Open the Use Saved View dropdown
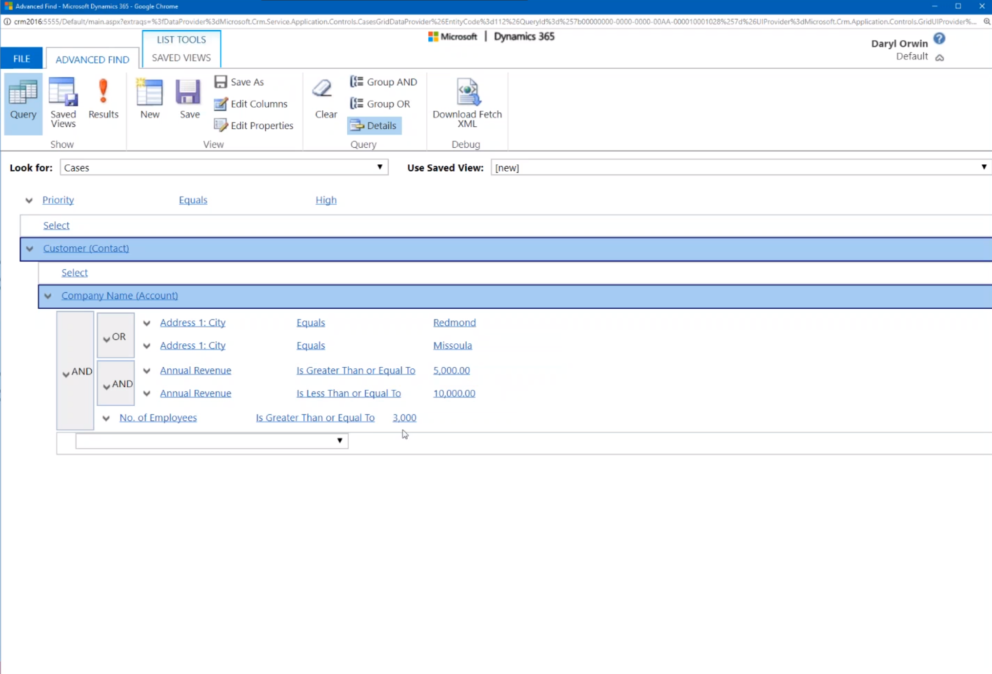The height and width of the screenshot is (674, 992). click(x=741, y=168)
